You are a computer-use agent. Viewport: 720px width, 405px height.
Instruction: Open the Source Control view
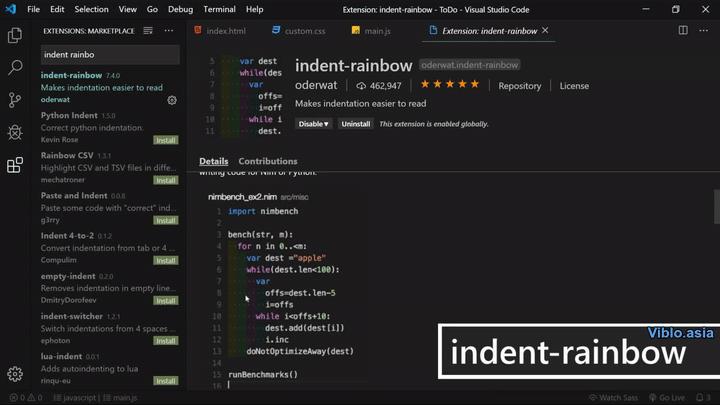15,100
